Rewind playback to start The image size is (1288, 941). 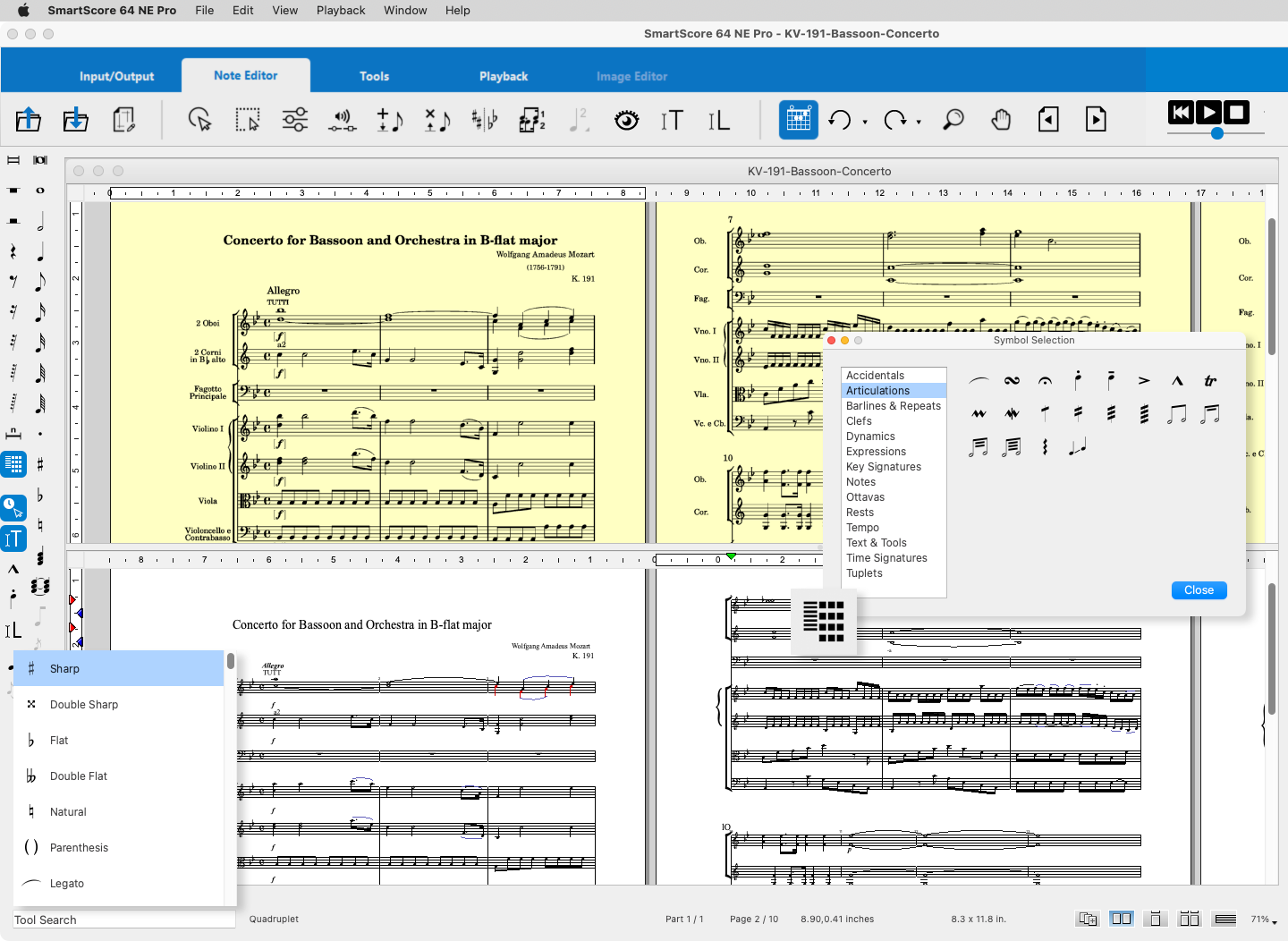tap(1181, 112)
